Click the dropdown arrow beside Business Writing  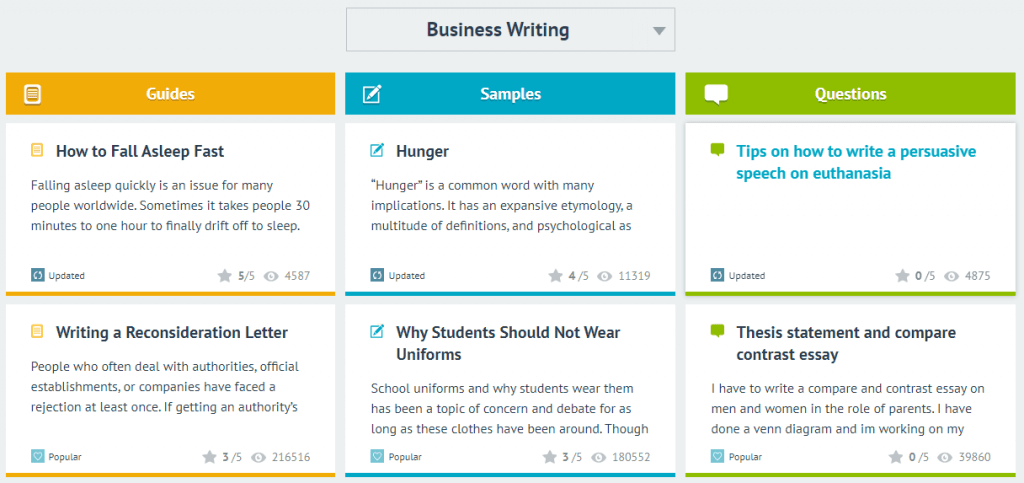pyautogui.click(x=659, y=31)
